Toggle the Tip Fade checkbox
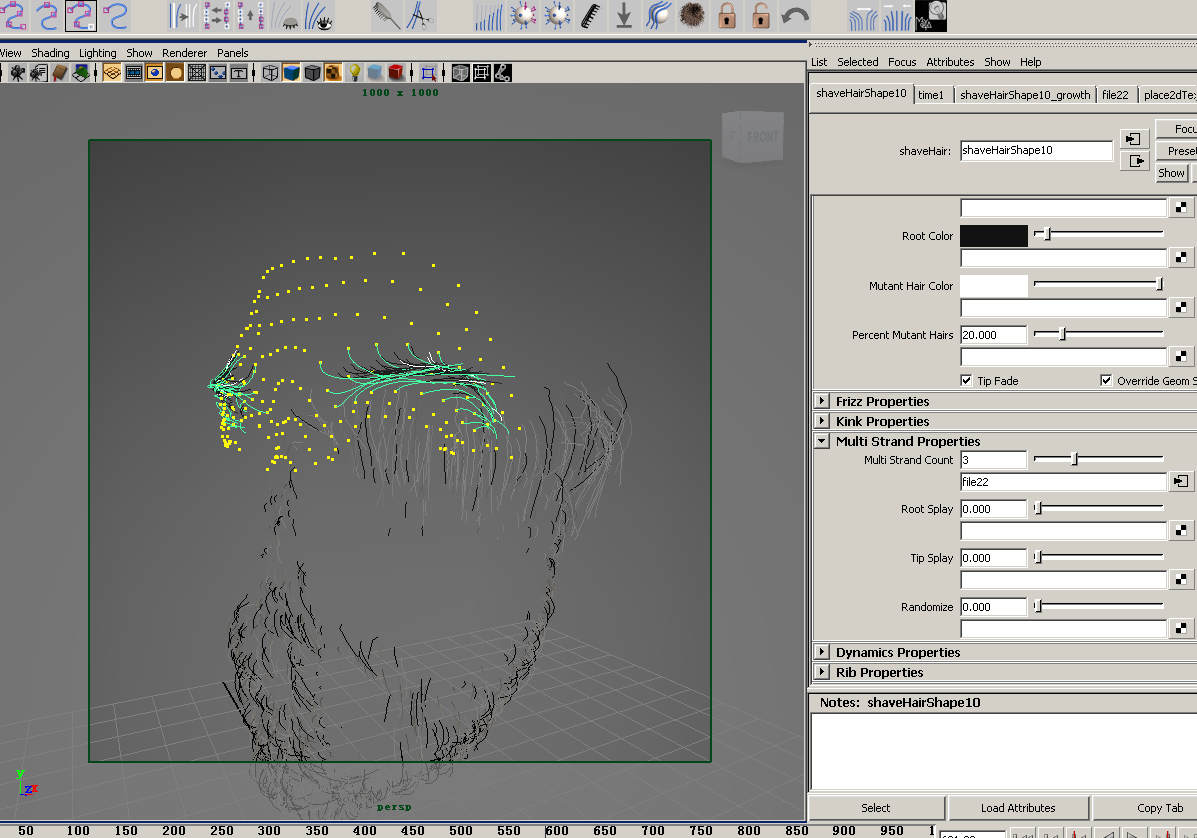 point(966,380)
